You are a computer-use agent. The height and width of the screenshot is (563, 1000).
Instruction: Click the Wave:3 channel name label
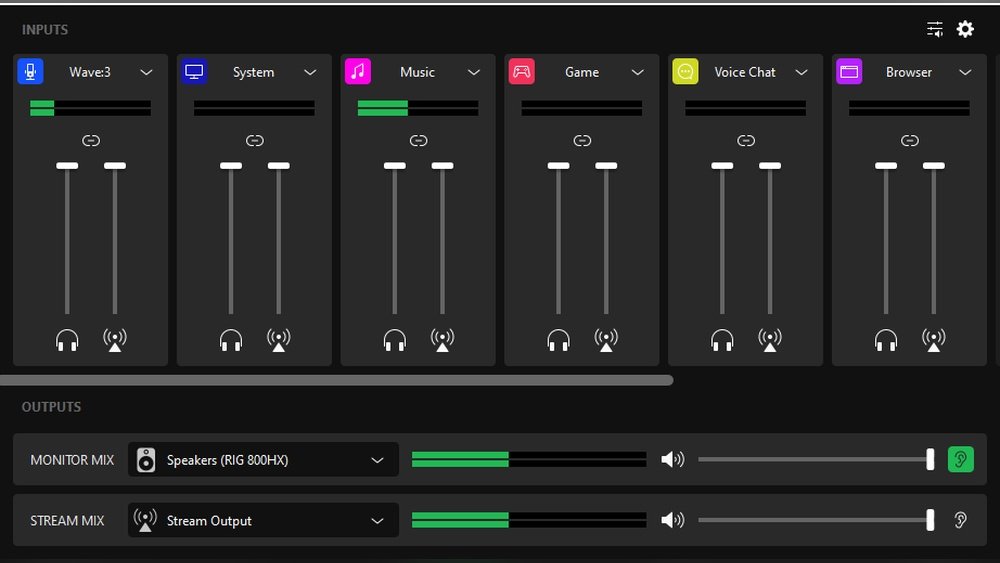point(90,72)
